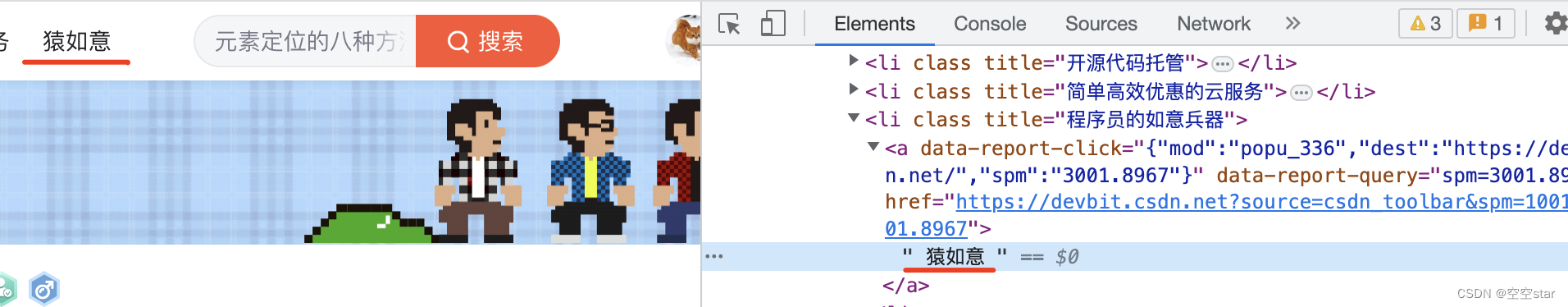1568x307 pixels.
Task: Open DevTools settings gear
Action: point(1555,23)
